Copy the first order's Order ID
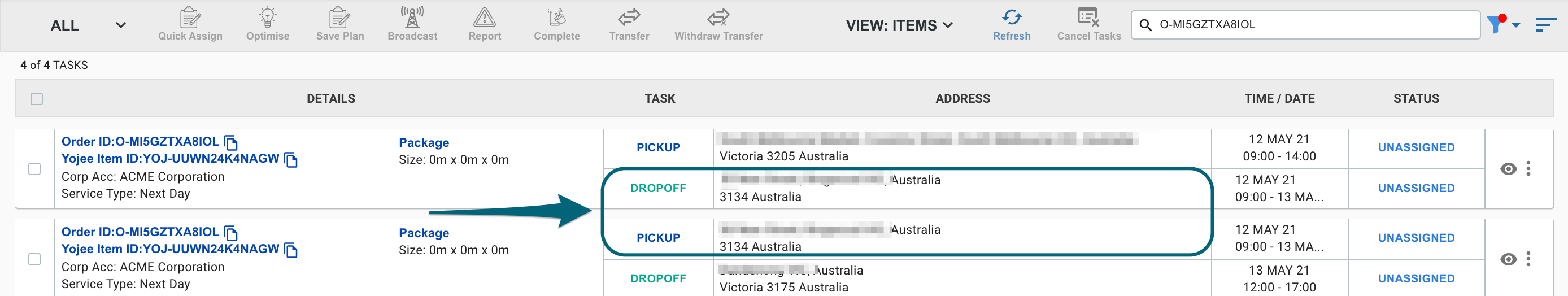1568x296 pixels. [230, 142]
